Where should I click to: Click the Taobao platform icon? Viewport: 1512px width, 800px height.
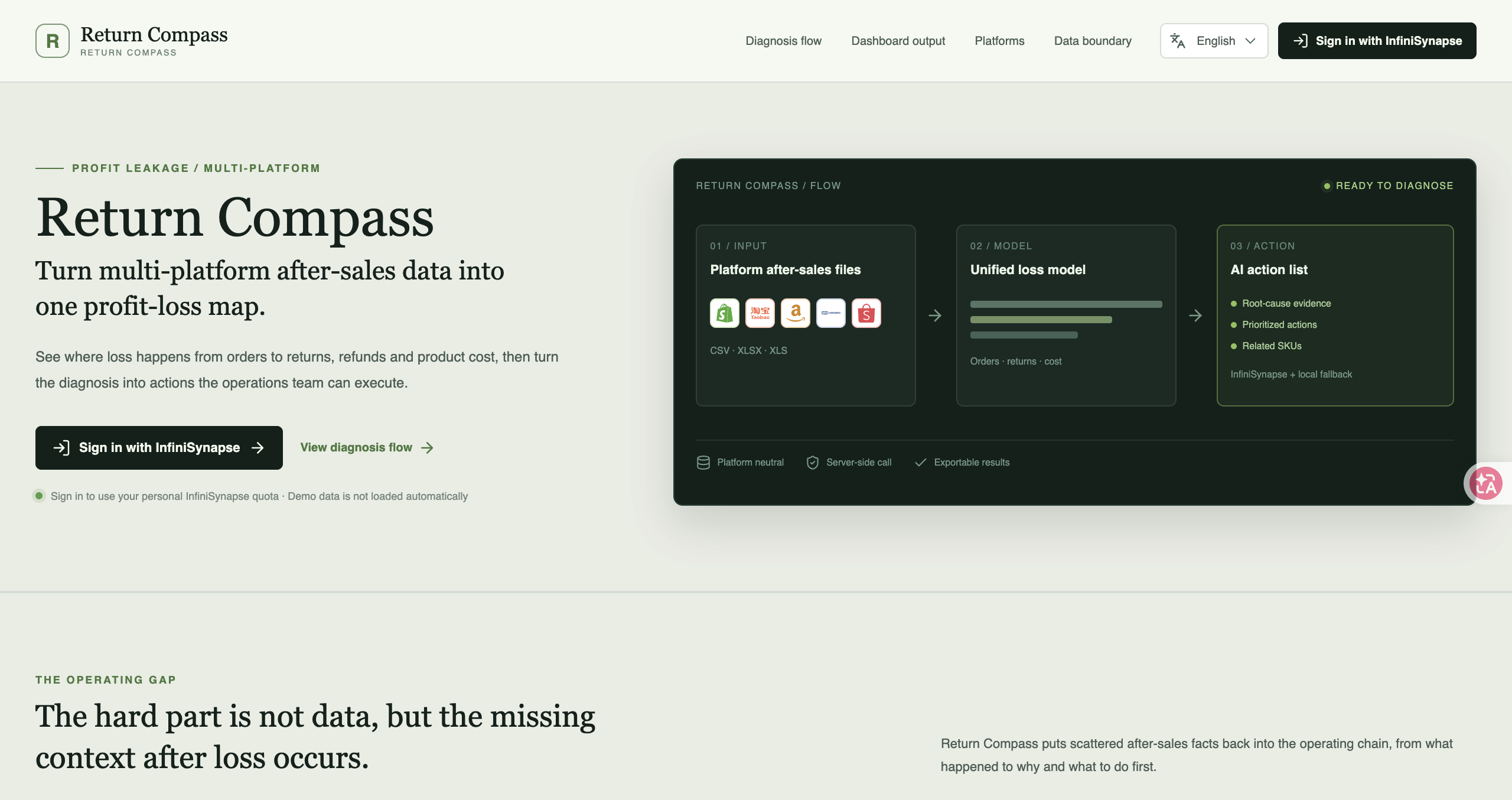pos(760,313)
